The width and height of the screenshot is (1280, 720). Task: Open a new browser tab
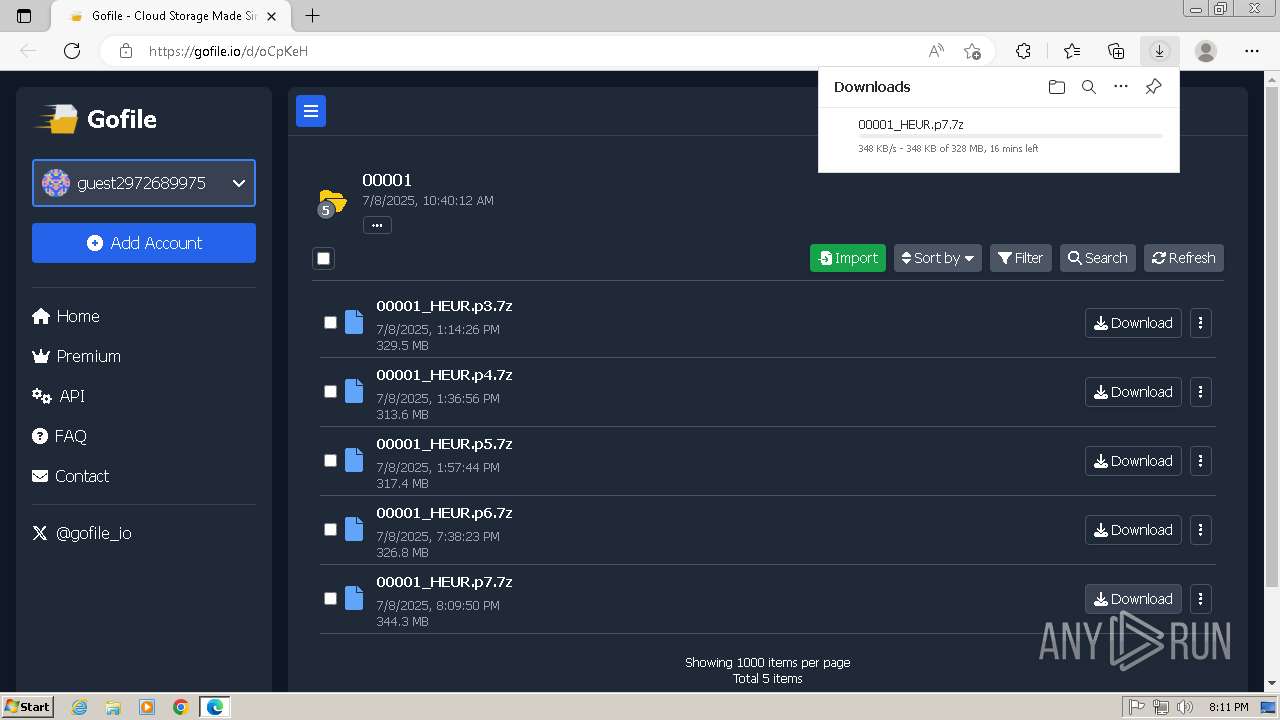pyautogui.click(x=312, y=16)
